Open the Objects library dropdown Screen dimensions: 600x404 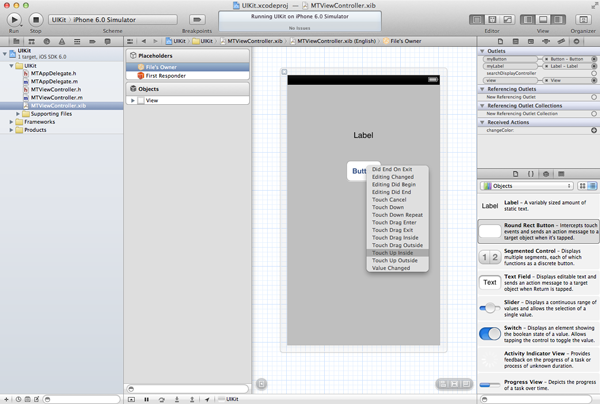pos(527,186)
